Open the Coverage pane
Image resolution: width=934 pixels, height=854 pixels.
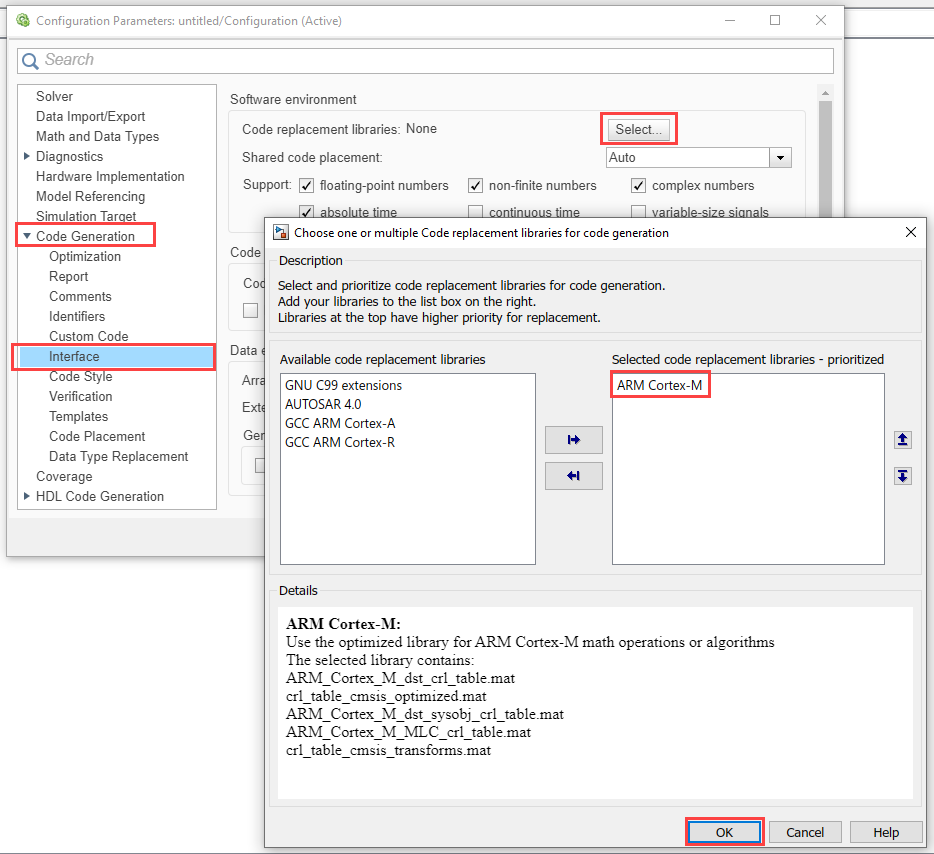64,476
